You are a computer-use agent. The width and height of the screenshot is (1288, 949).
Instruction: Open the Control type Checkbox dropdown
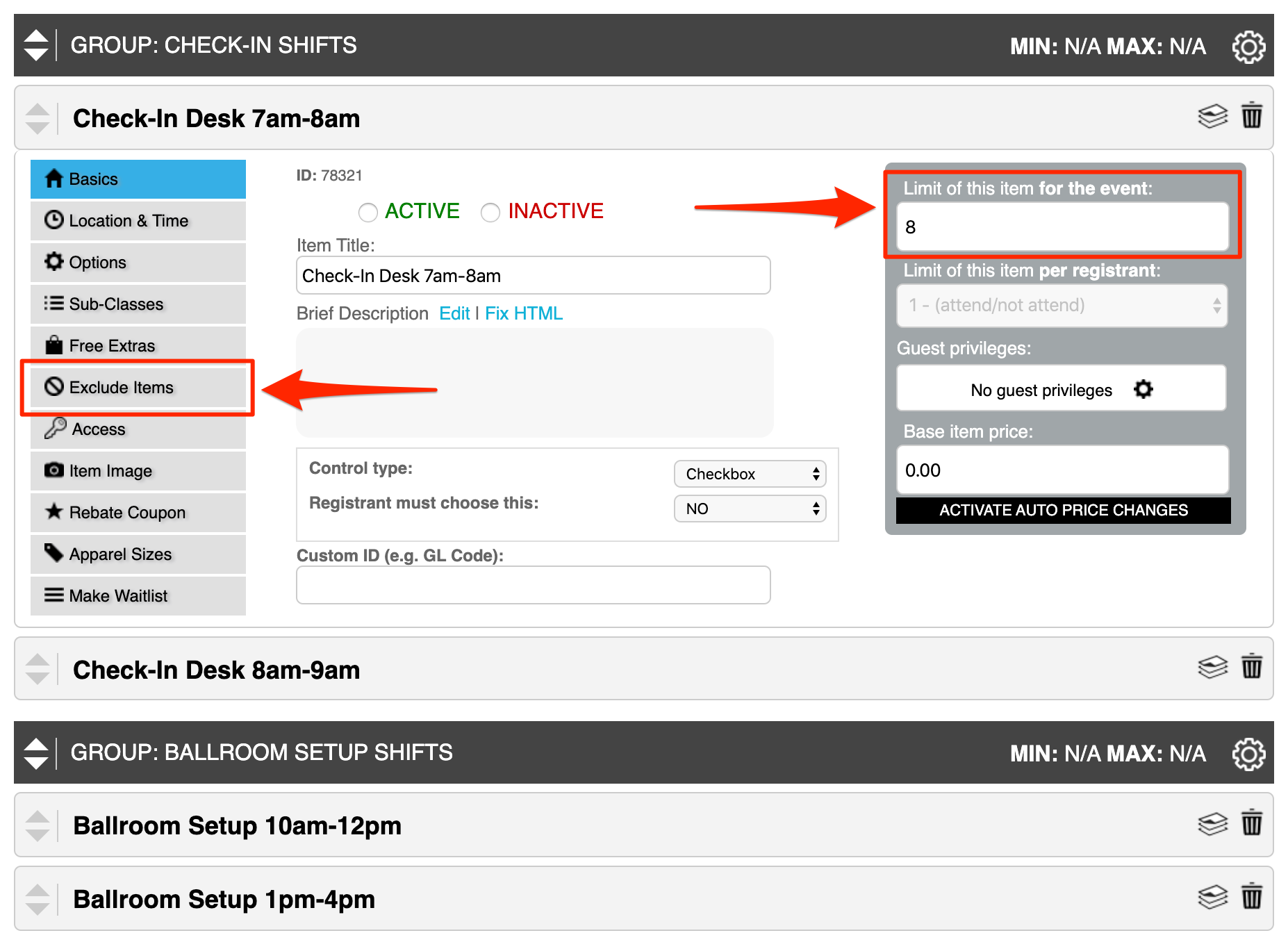click(x=750, y=474)
